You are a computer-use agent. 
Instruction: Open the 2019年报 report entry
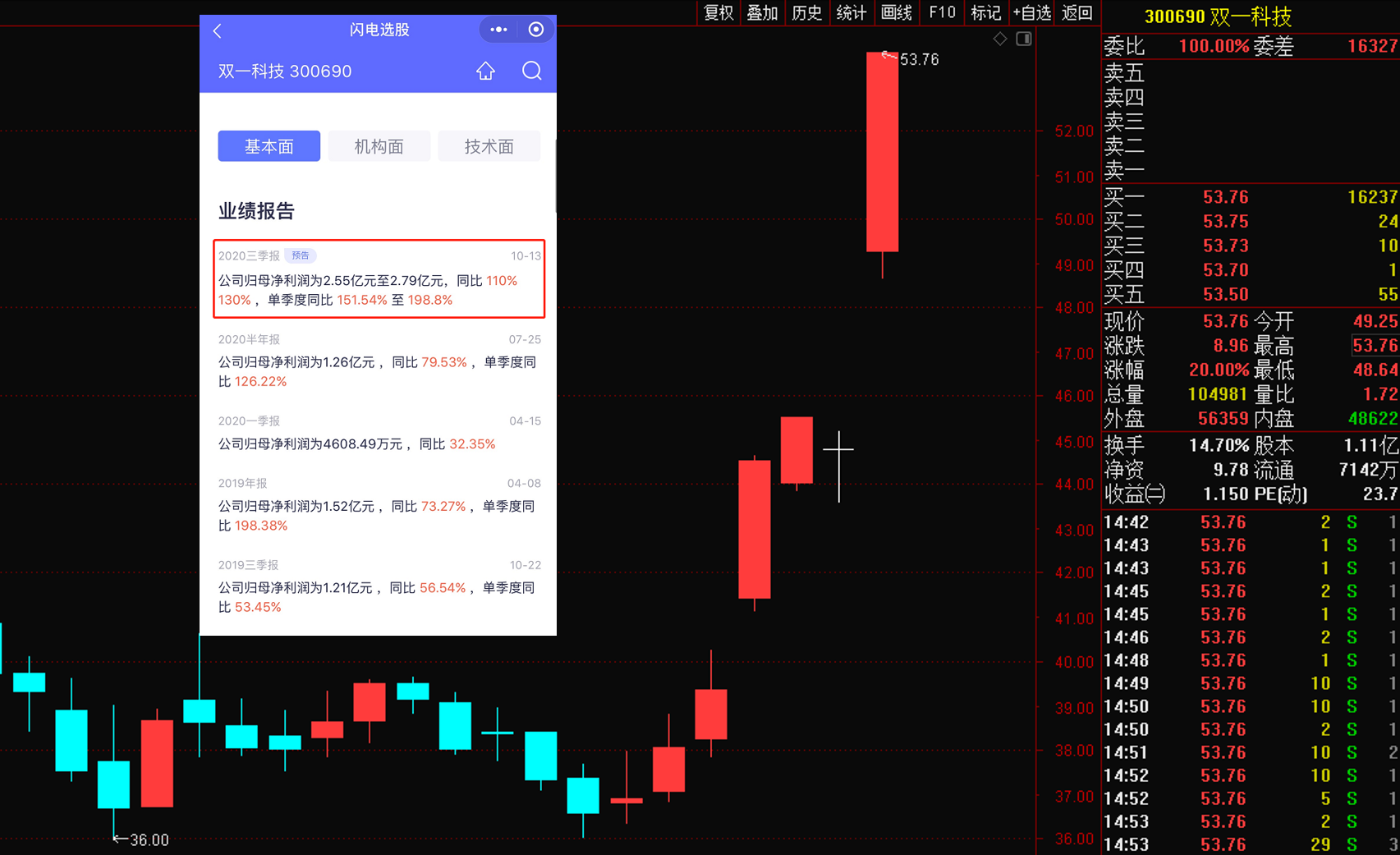tap(379, 505)
